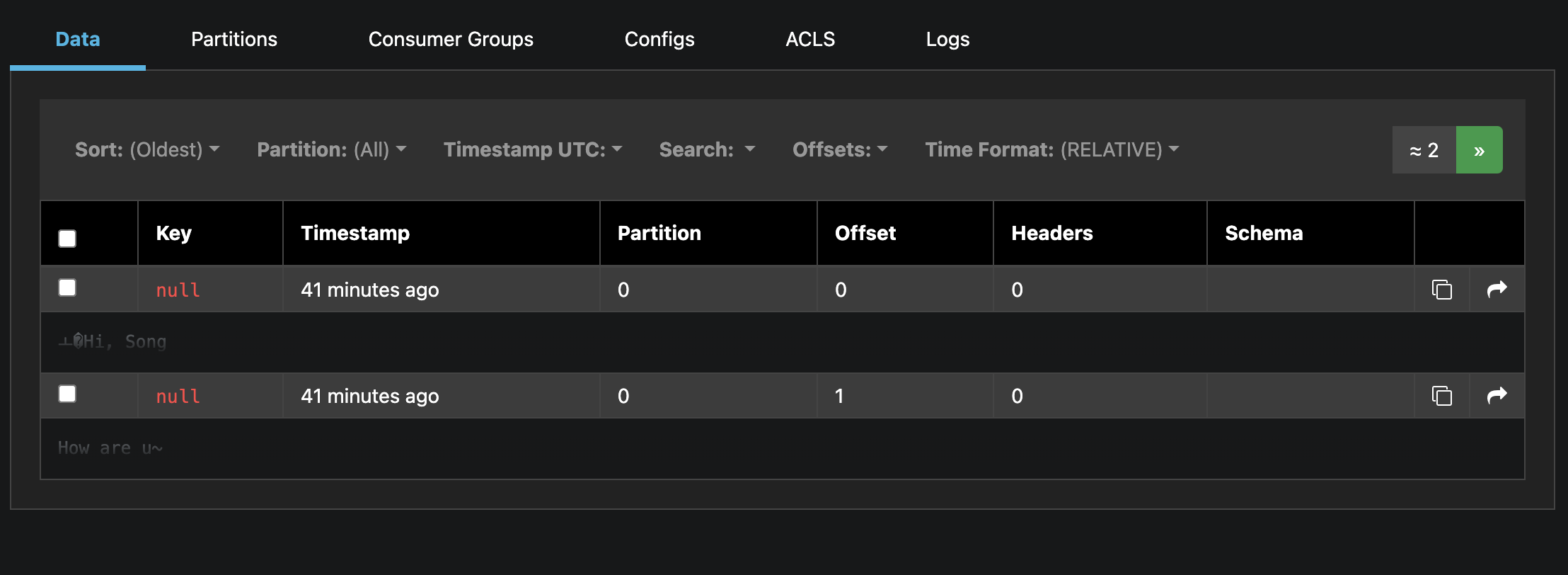The height and width of the screenshot is (575, 1568).
Task: Open the Consumer Groups tab
Action: [x=451, y=39]
